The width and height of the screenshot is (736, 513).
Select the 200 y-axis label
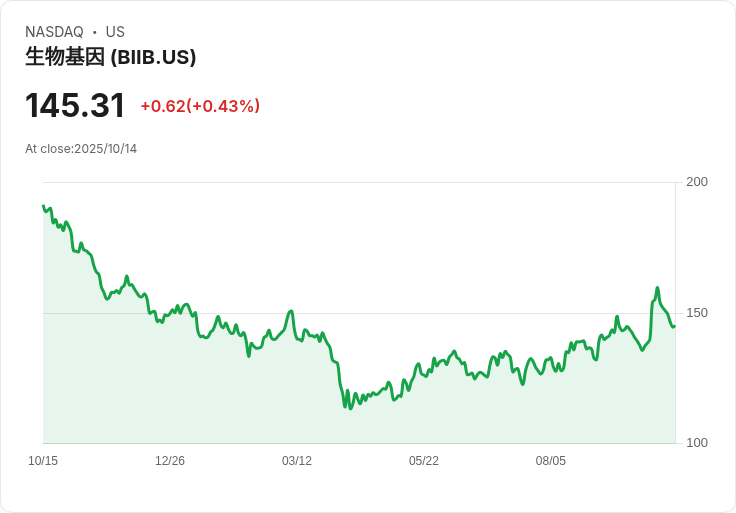click(x=697, y=182)
